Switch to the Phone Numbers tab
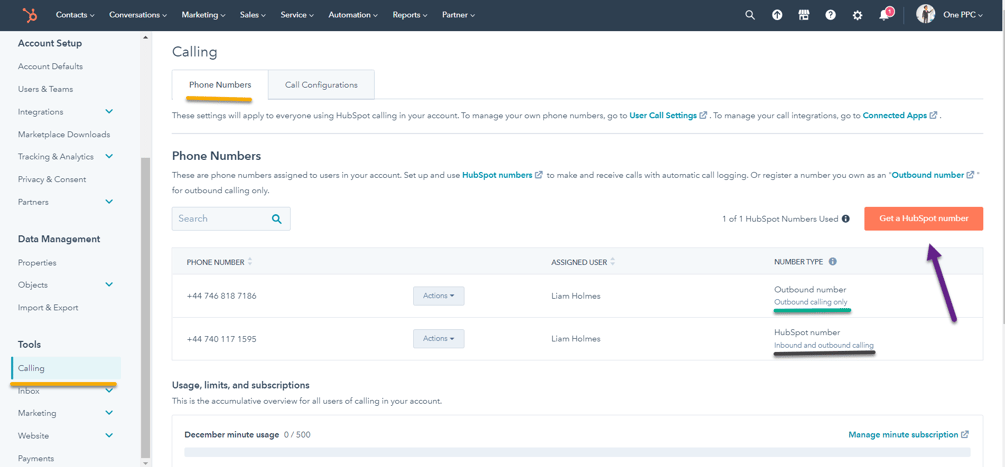This screenshot has width=1005, height=467. point(220,85)
